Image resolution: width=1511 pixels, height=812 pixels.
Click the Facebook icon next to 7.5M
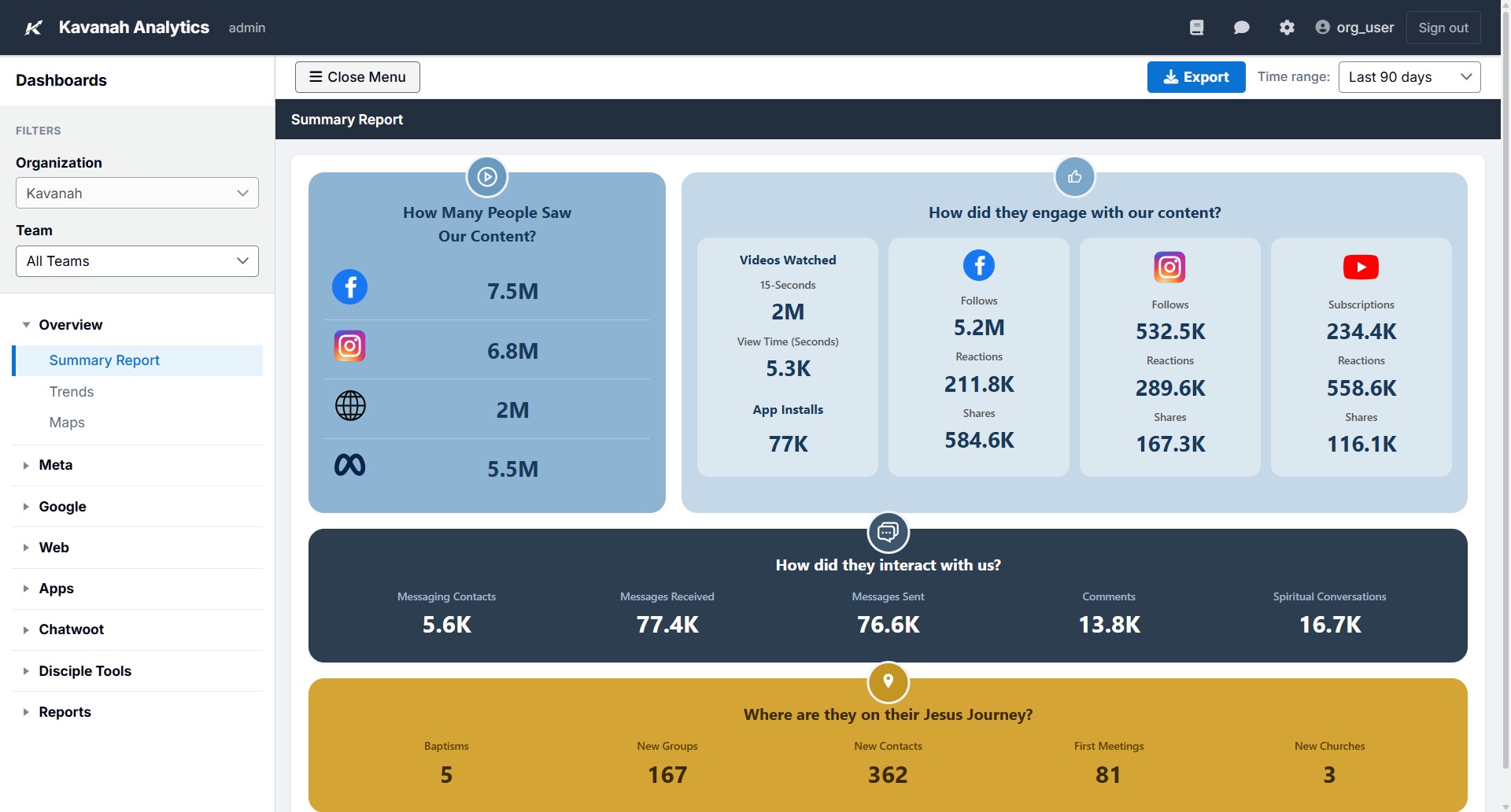click(x=349, y=286)
